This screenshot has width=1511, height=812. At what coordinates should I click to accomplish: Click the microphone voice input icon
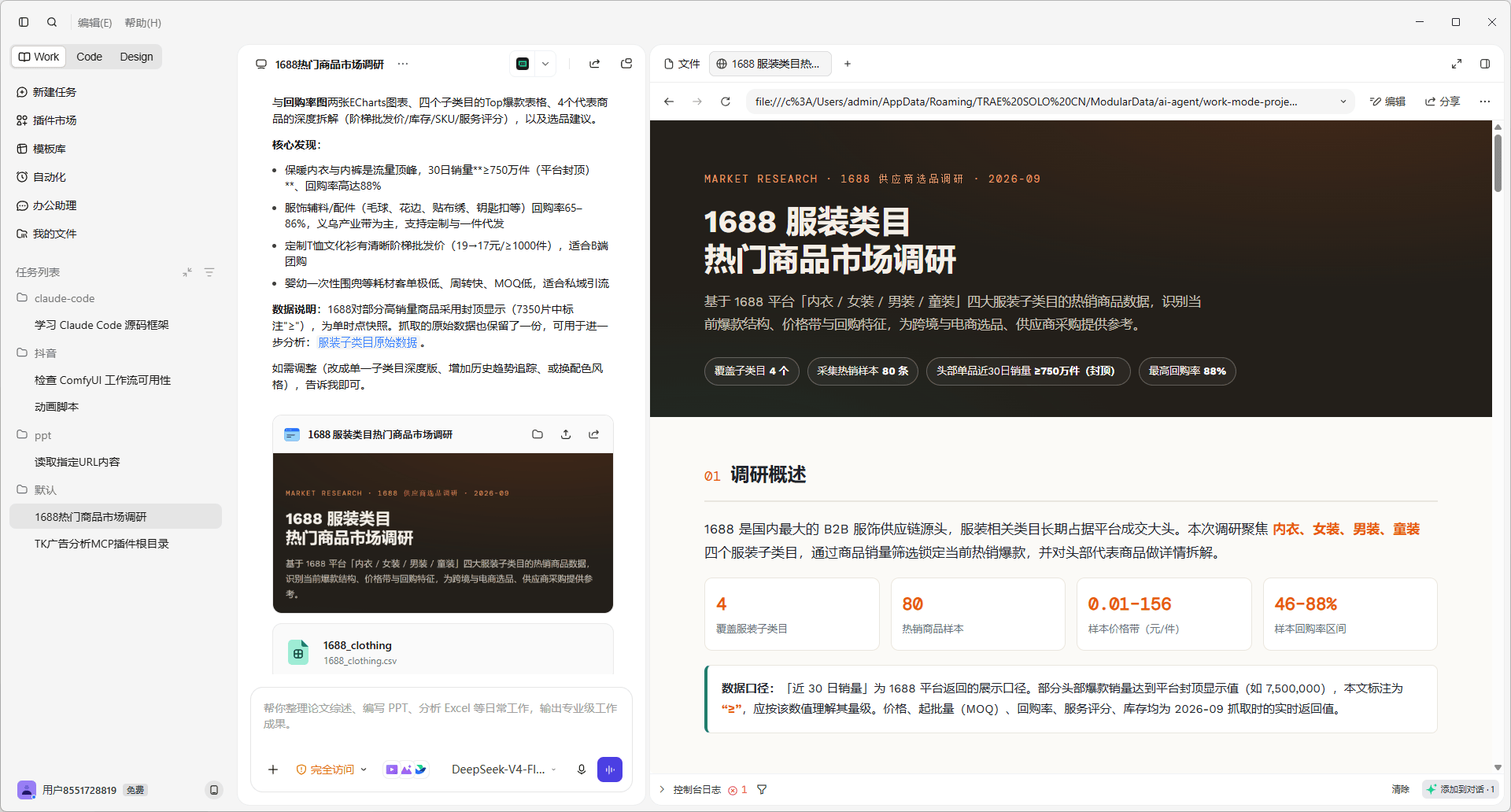click(x=582, y=770)
